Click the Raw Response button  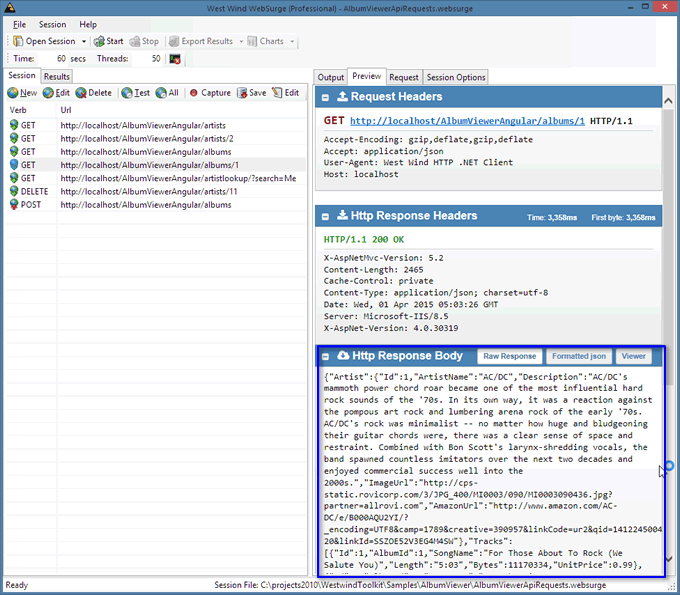(x=510, y=356)
